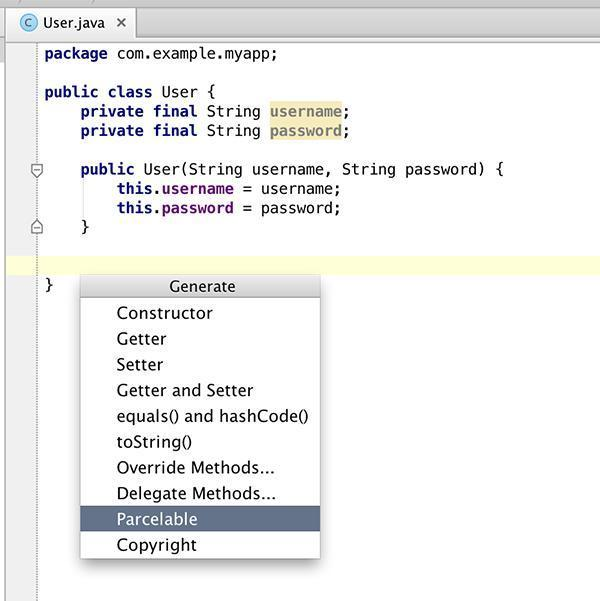The width and height of the screenshot is (600, 601).
Task: Switch to the User.java editor tab
Action: click(x=74, y=22)
